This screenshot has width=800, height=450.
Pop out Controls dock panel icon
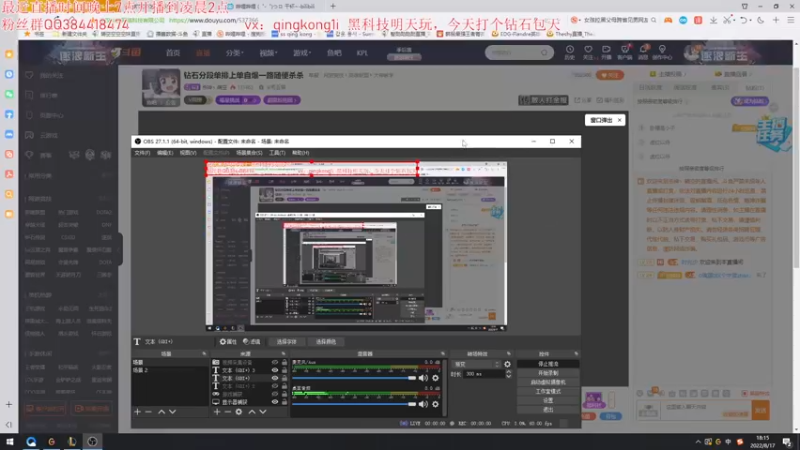click(576, 354)
